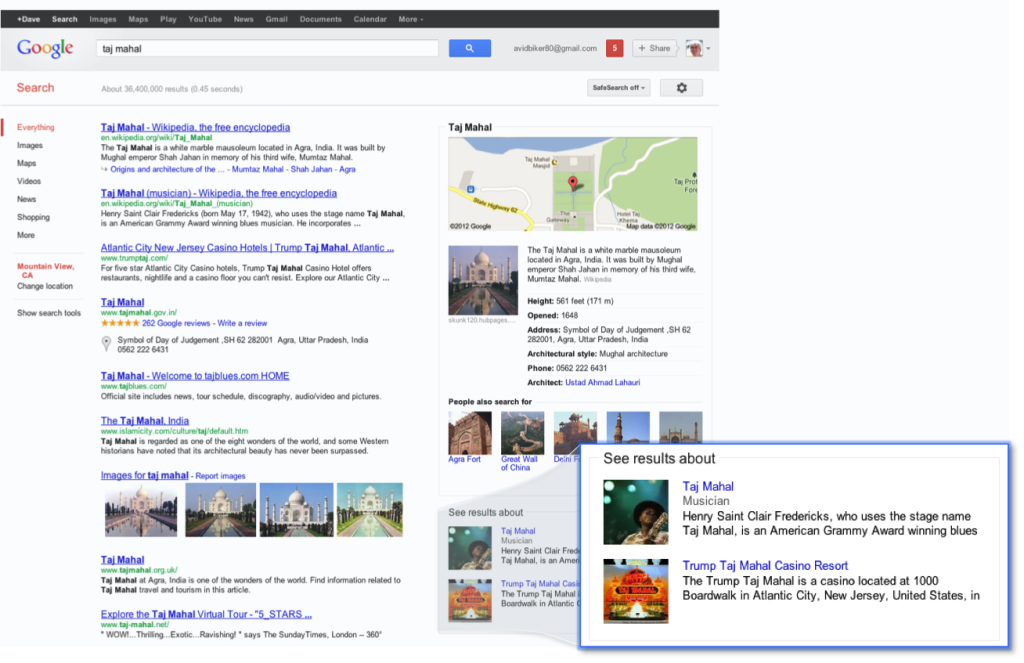1024x663 pixels.
Task: Click Report images link
Action: pyautogui.click(x=221, y=476)
